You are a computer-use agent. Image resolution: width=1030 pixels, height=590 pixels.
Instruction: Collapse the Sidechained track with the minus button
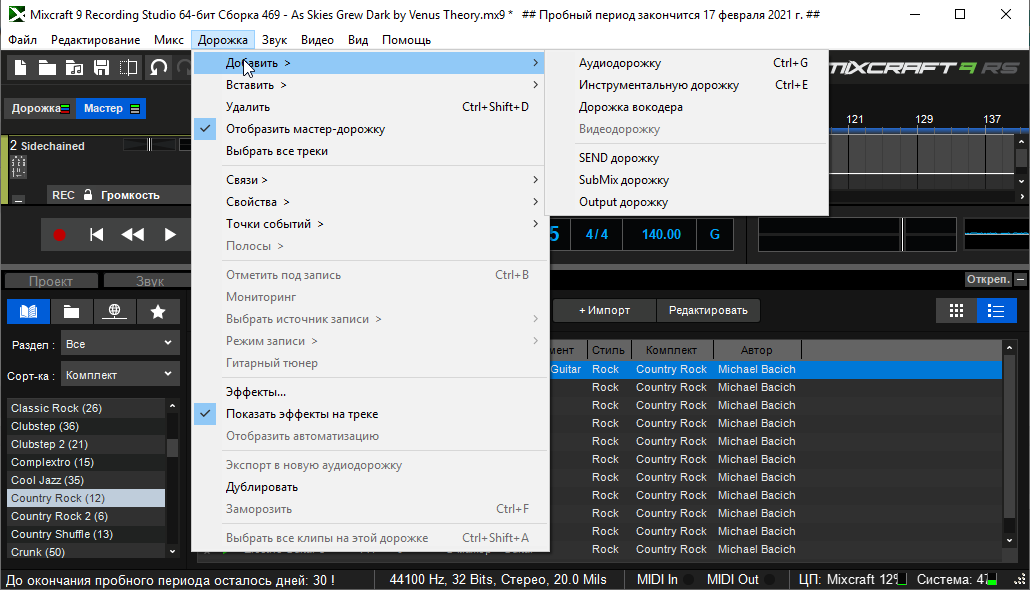pos(18,199)
